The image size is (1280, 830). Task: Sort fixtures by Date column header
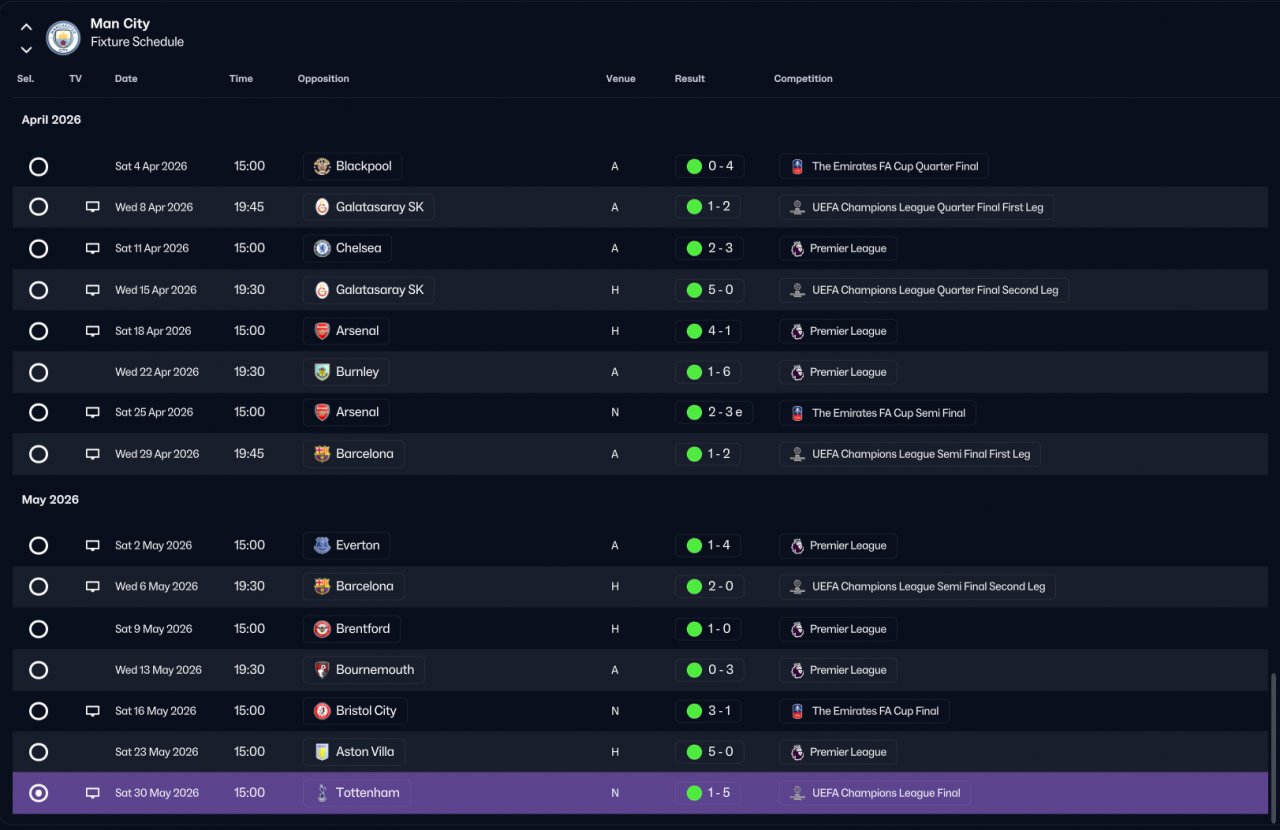126,79
